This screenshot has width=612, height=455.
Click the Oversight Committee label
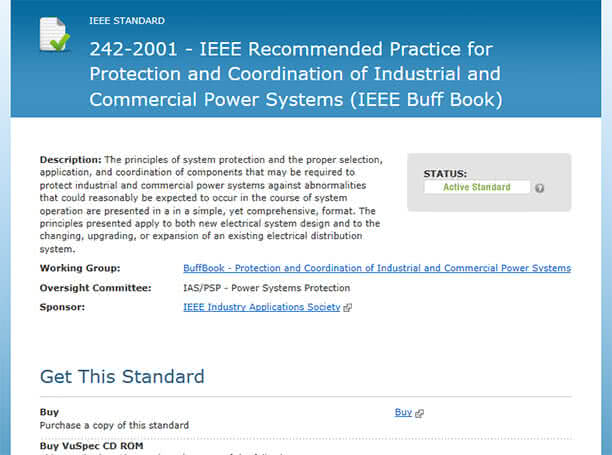[95, 288]
